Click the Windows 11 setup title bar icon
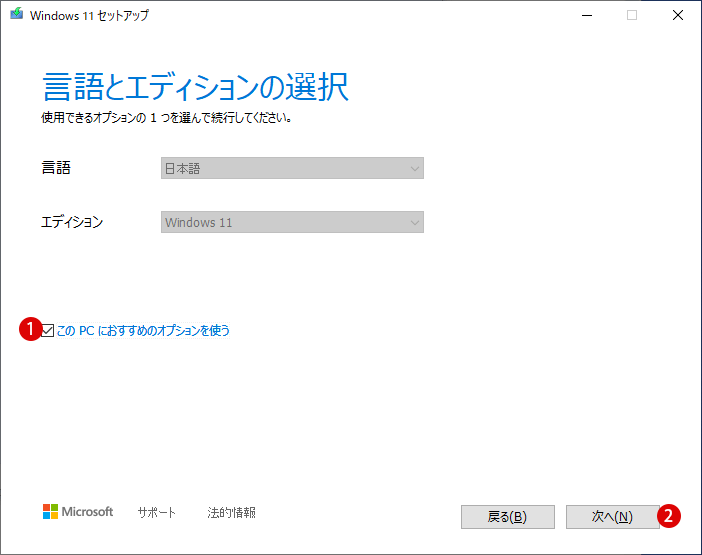Screen dimensions: 702x555 tap(17, 14)
